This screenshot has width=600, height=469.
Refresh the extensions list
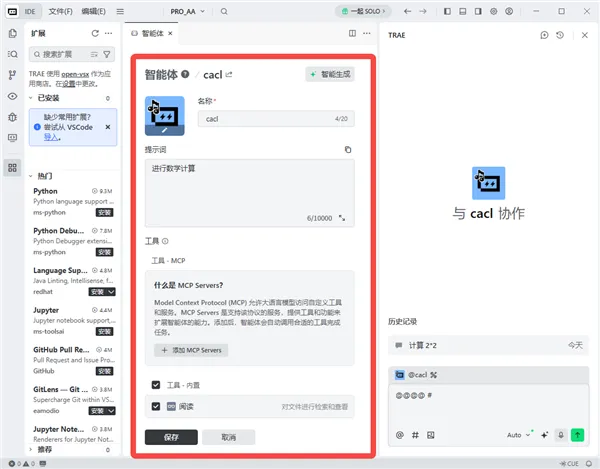(x=95, y=33)
